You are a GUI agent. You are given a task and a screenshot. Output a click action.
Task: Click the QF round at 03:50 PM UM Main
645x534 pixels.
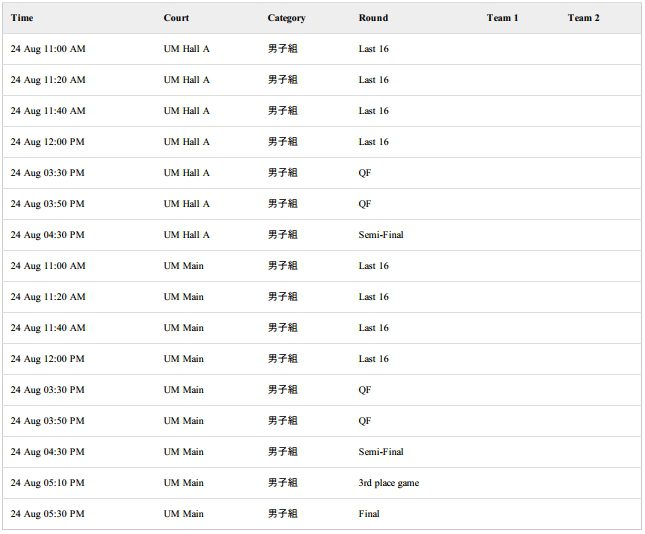tap(364, 421)
